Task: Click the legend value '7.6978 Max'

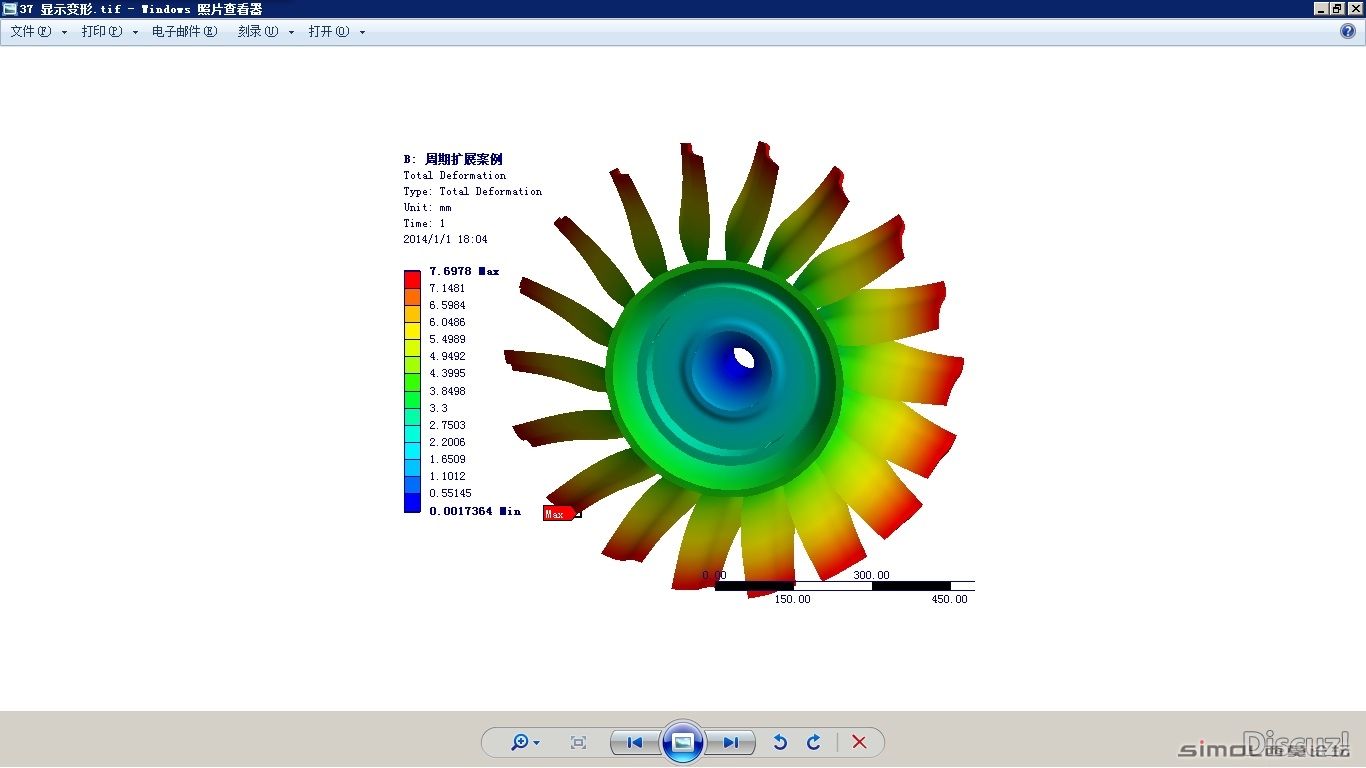Action: pyautogui.click(x=464, y=271)
